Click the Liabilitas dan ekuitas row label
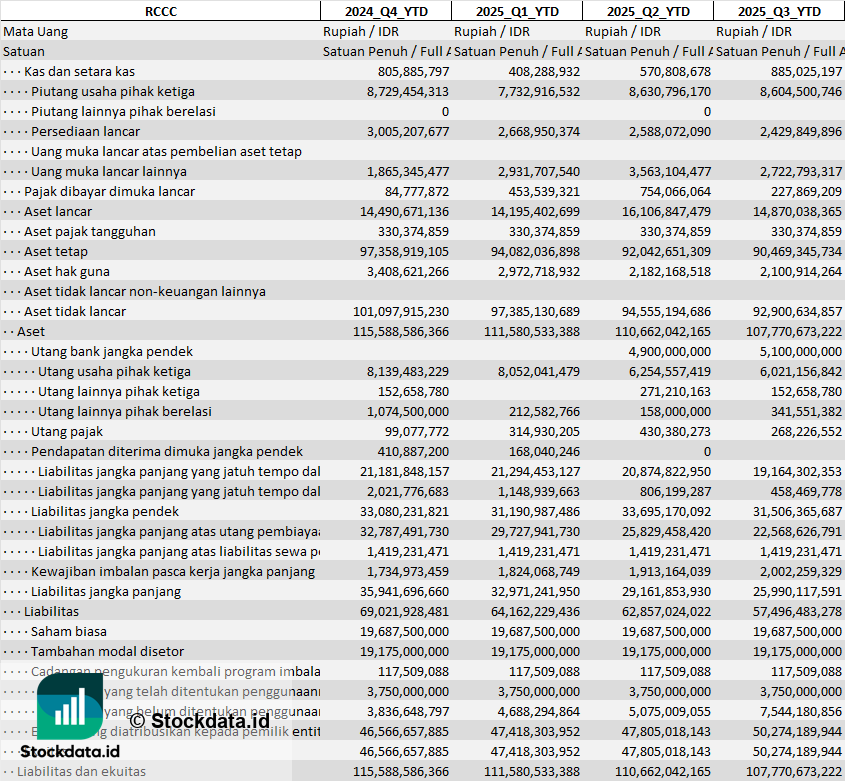 tap(81, 771)
